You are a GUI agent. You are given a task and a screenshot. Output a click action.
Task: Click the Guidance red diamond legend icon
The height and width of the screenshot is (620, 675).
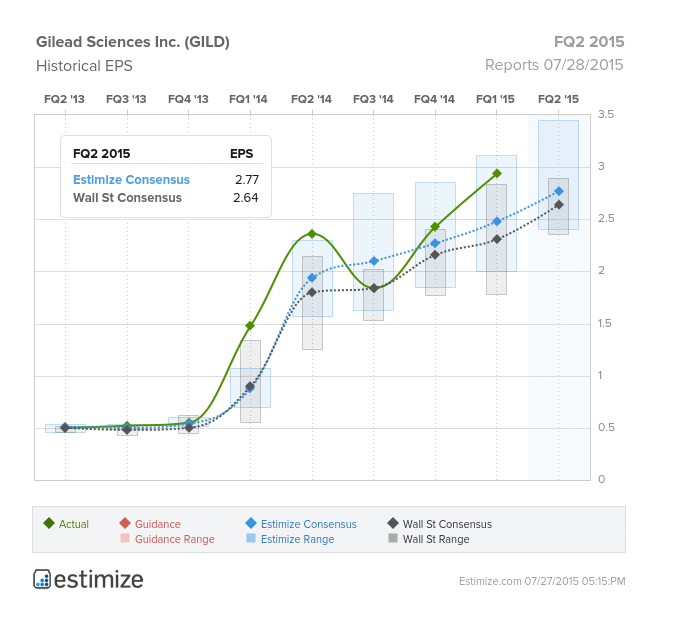pyautogui.click(x=125, y=523)
